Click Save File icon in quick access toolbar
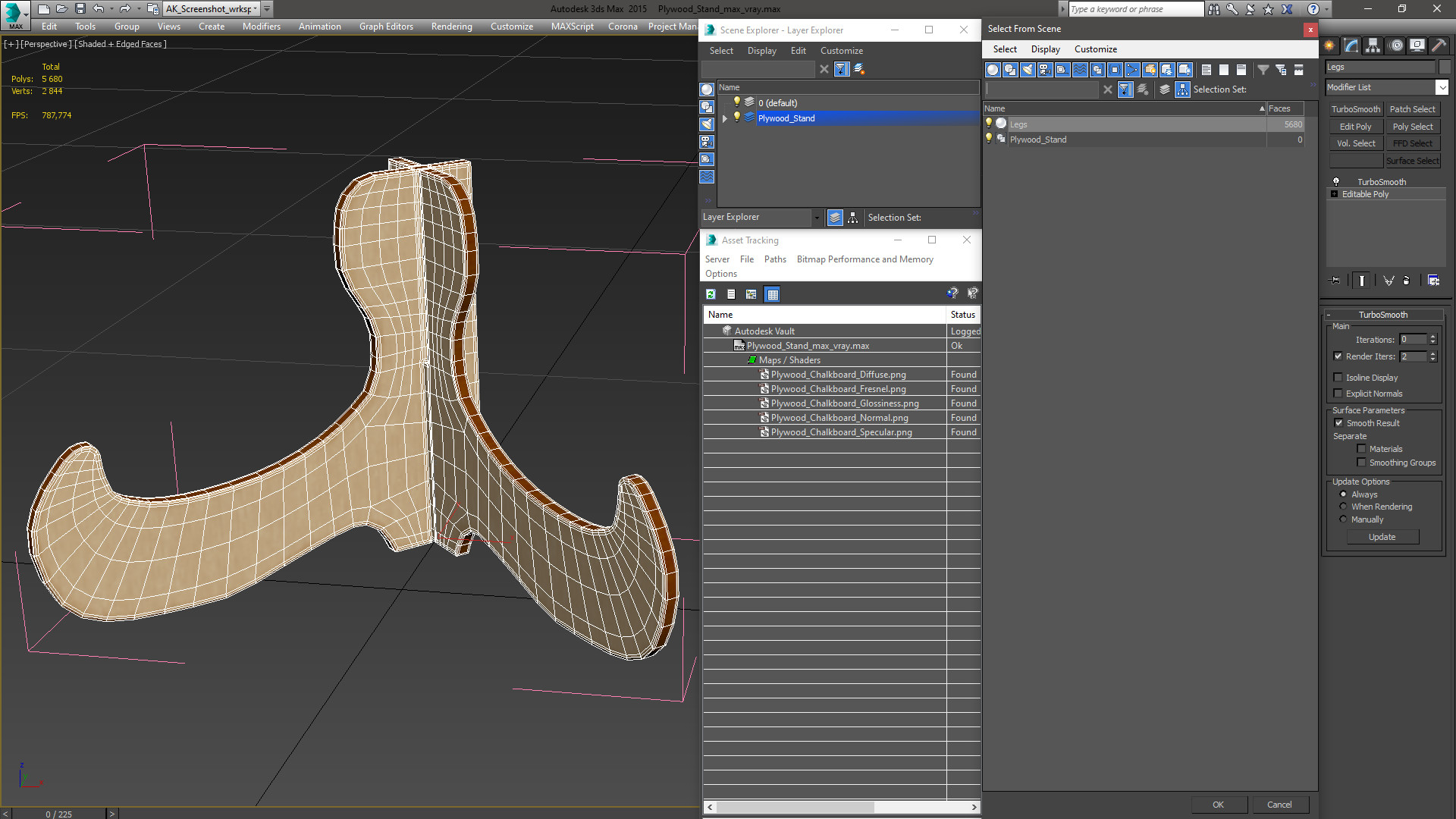 pos(80,9)
